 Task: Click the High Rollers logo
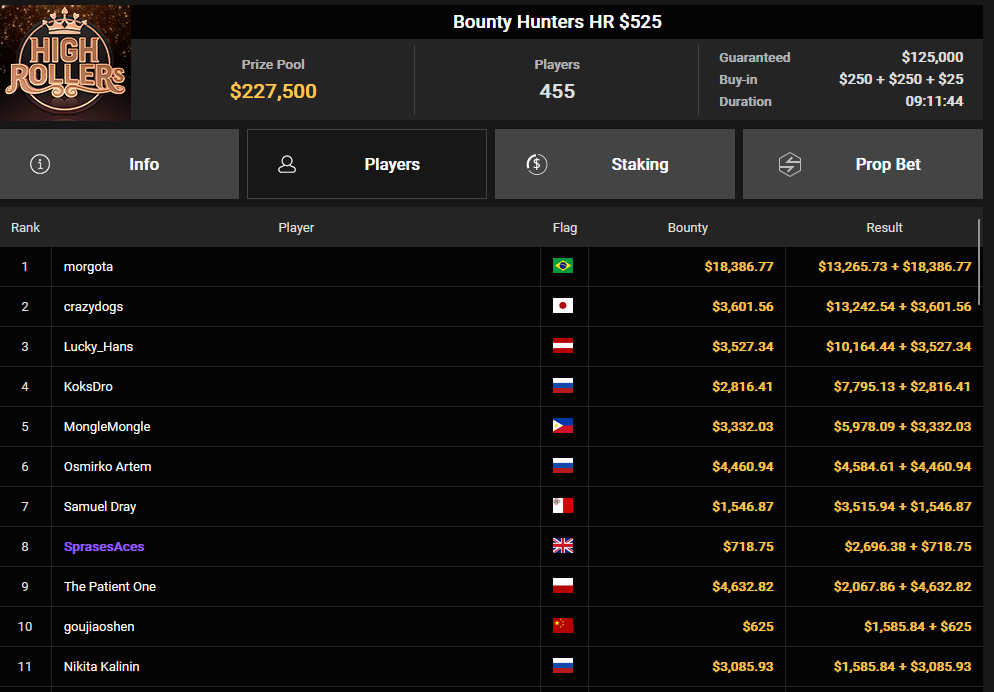[65, 62]
